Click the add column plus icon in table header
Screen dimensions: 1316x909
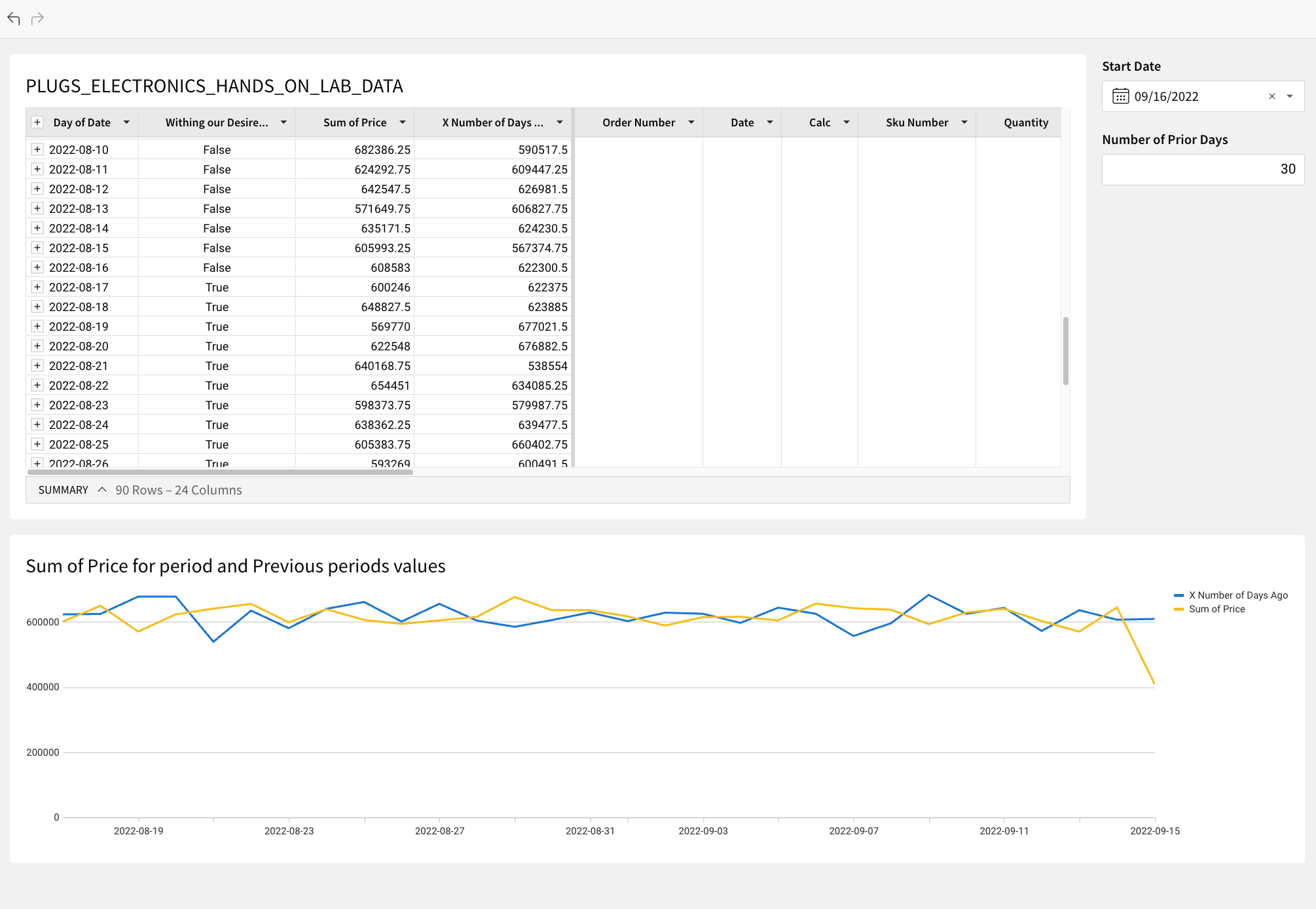37,122
